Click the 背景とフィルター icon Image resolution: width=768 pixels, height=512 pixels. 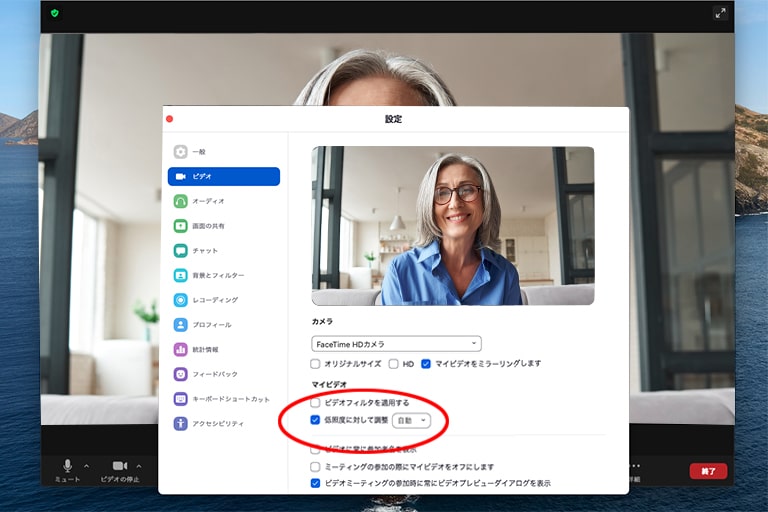180,275
